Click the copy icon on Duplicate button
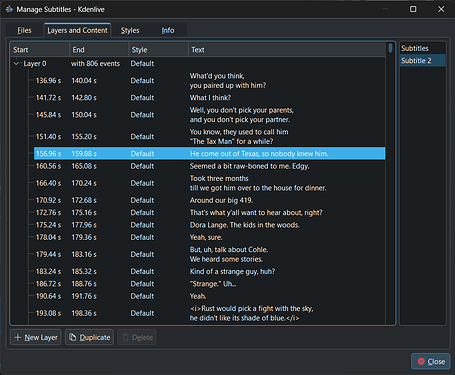Viewport: 455px width, 375px height. pos(72,337)
